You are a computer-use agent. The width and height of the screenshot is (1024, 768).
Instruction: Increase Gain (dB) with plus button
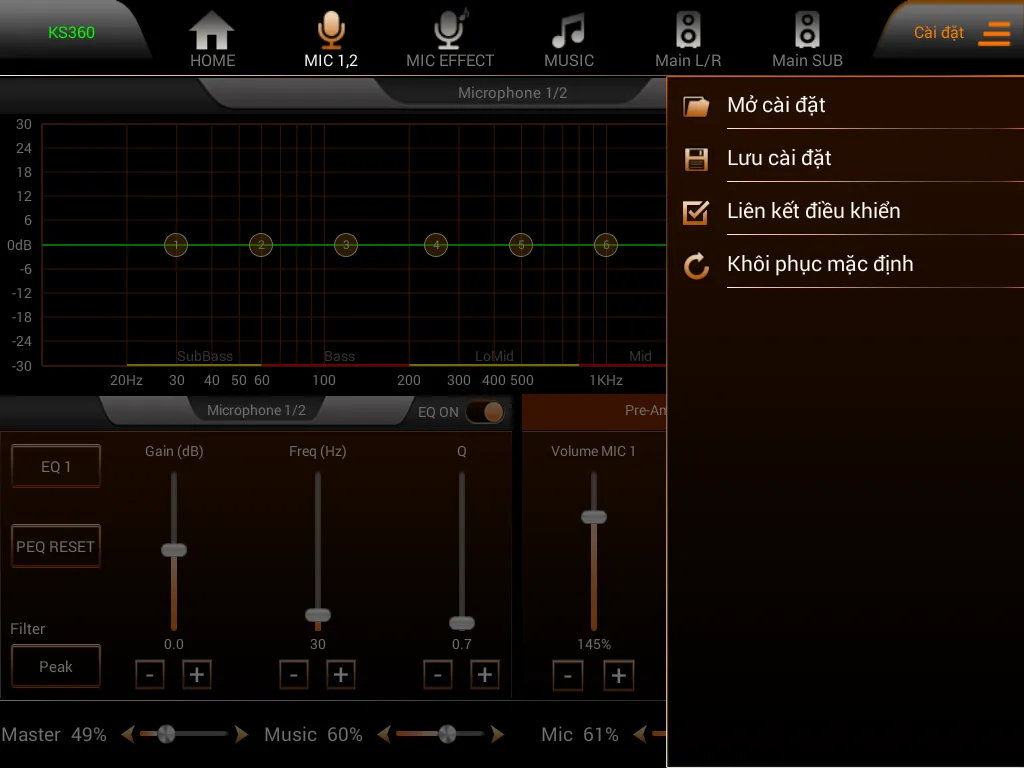click(x=197, y=675)
